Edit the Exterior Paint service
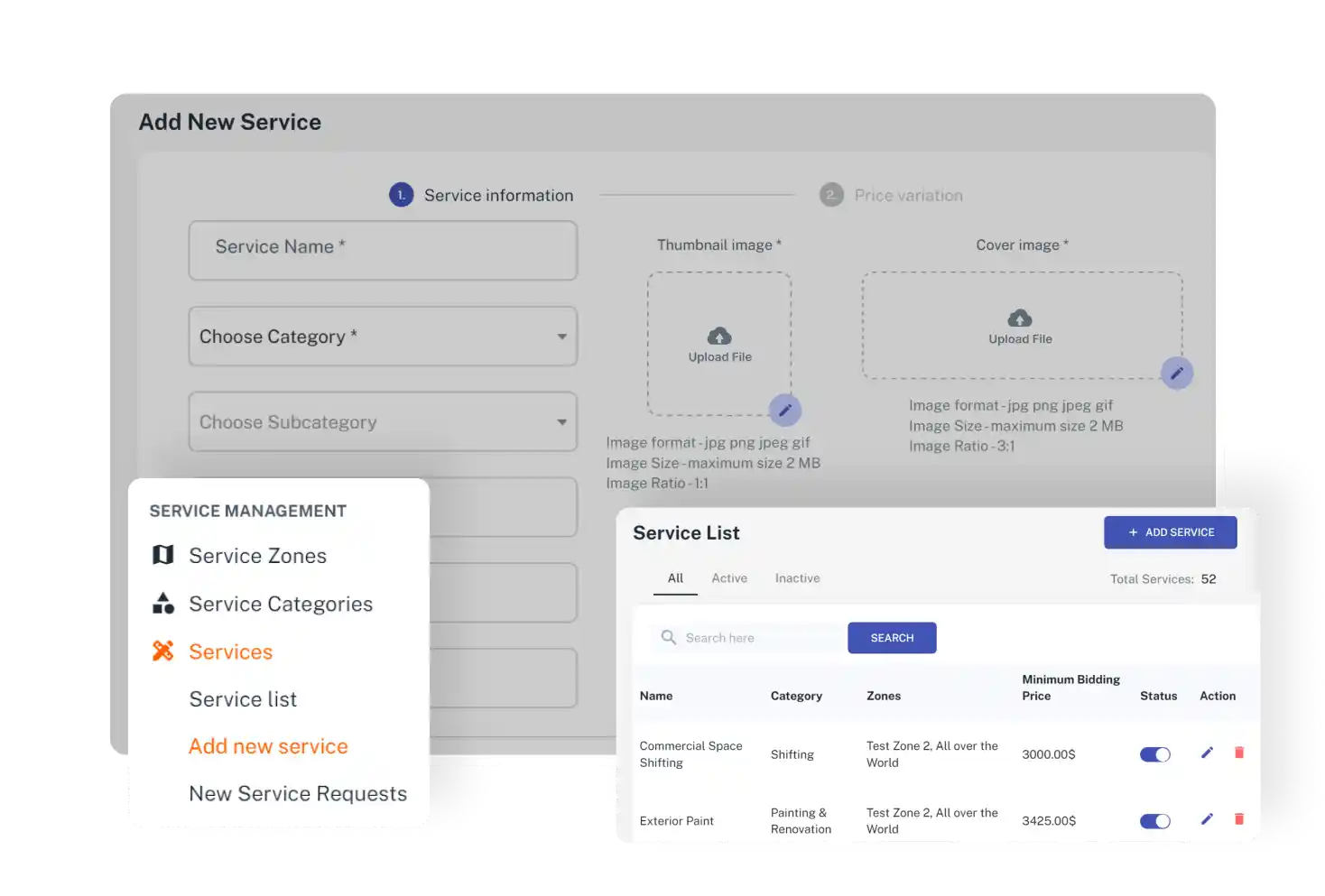1325x896 pixels. tap(1207, 819)
